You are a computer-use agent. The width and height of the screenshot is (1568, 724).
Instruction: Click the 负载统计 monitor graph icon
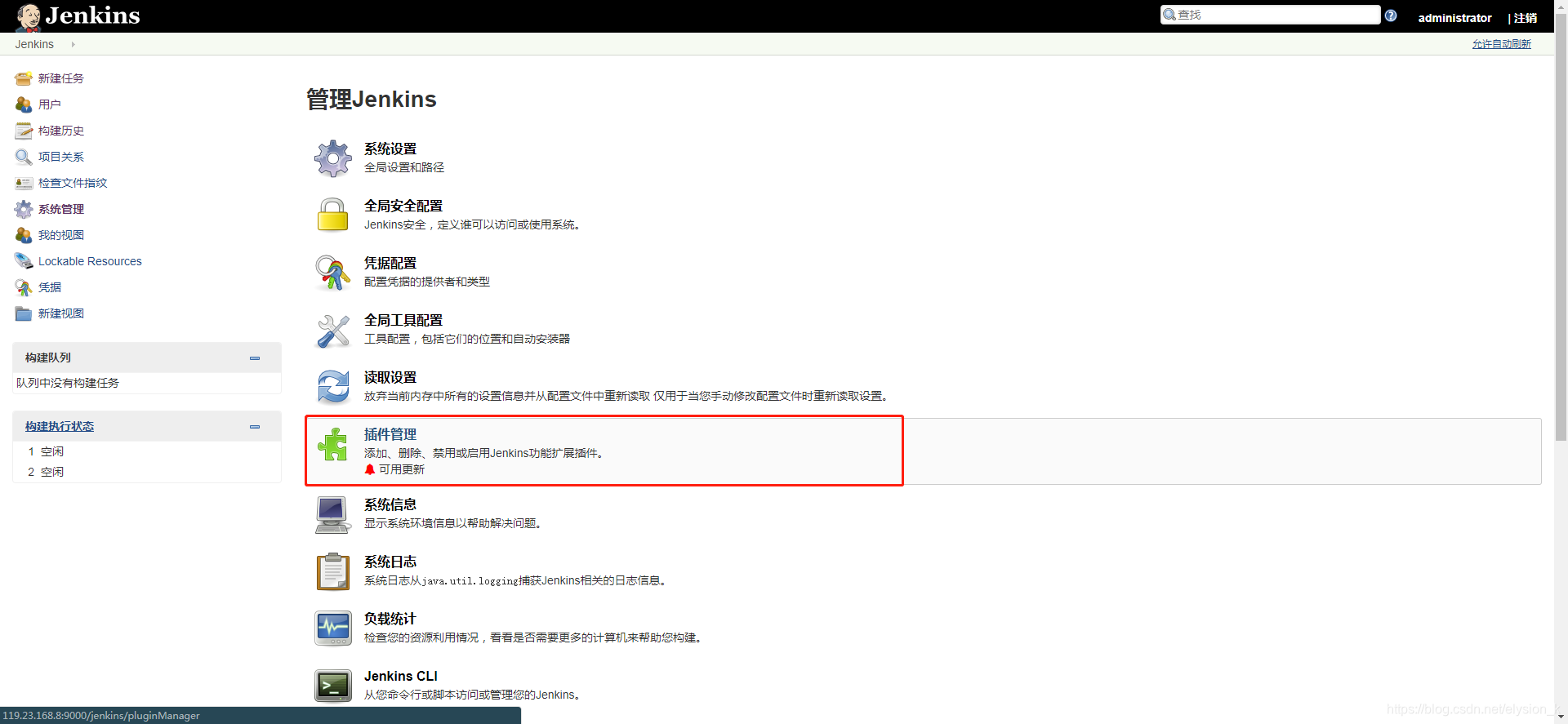pyautogui.click(x=333, y=629)
